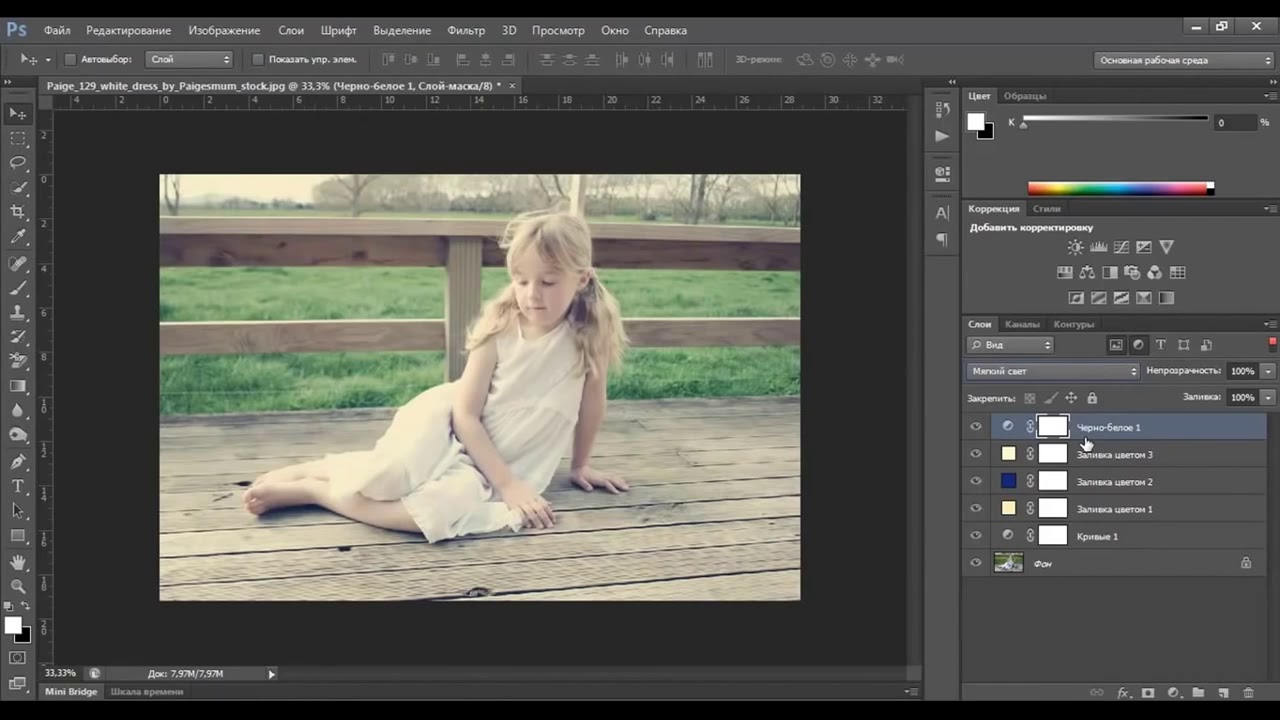Expand the Основная рабочая среда workspace dropdown

coord(1184,60)
